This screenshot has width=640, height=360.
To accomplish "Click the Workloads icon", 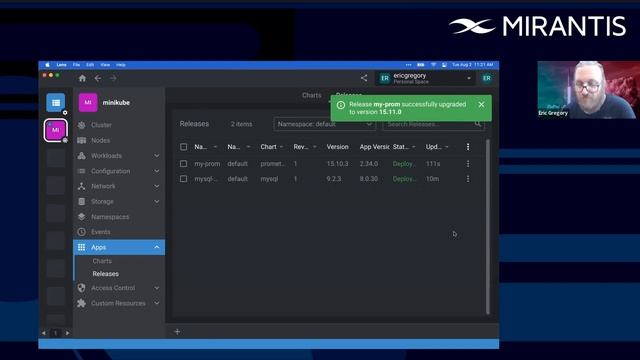I will coord(82,156).
